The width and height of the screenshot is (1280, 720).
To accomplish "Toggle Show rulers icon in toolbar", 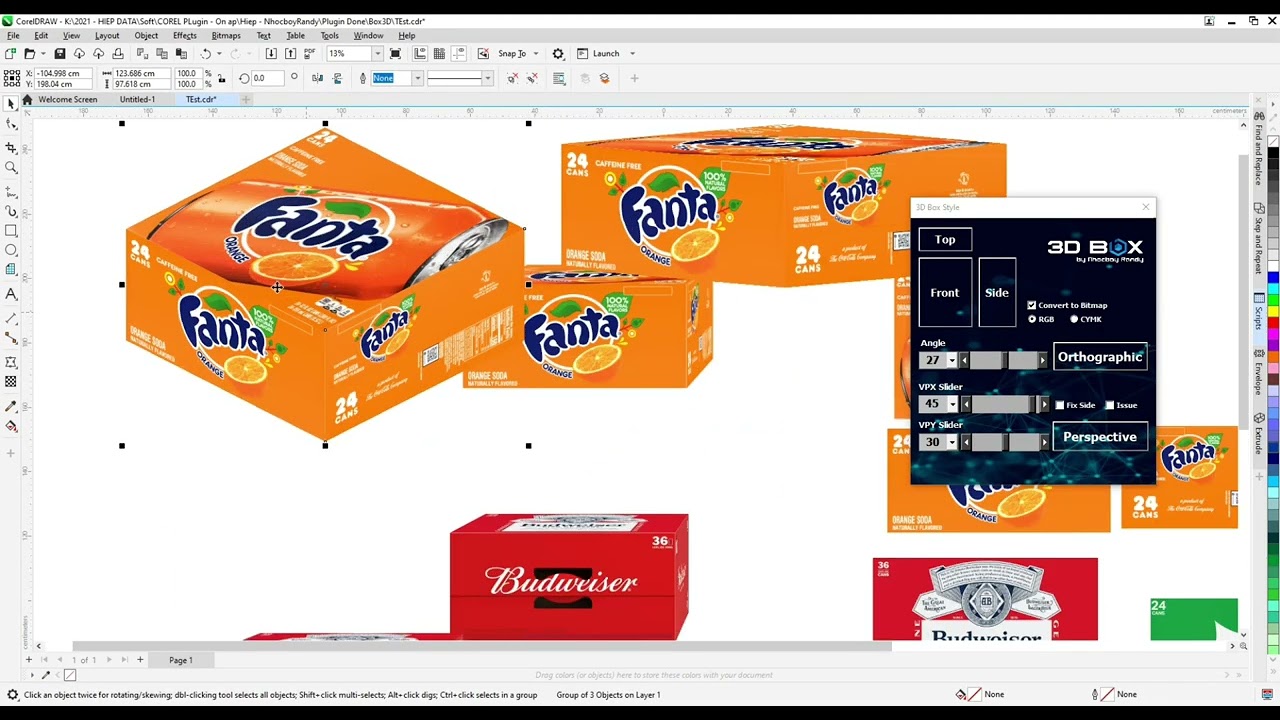I will (x=420, y=54).
